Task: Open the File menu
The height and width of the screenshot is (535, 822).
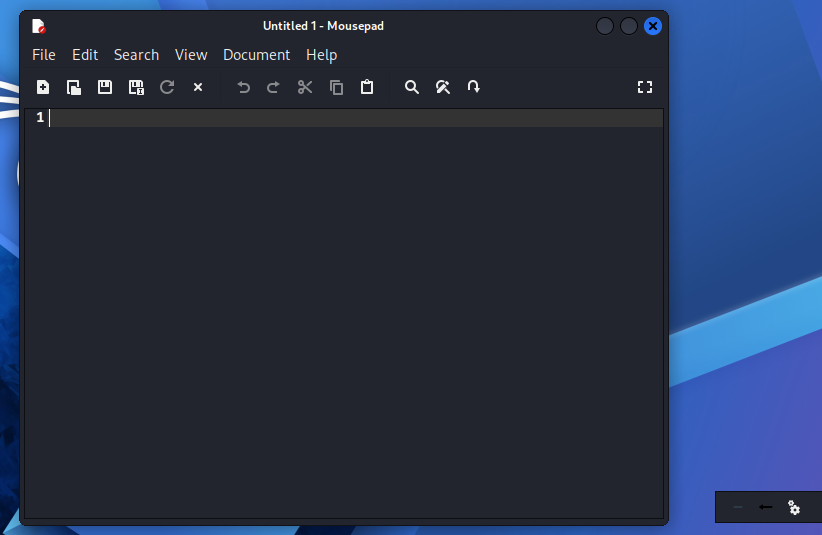Action: [x=44, y=55]
